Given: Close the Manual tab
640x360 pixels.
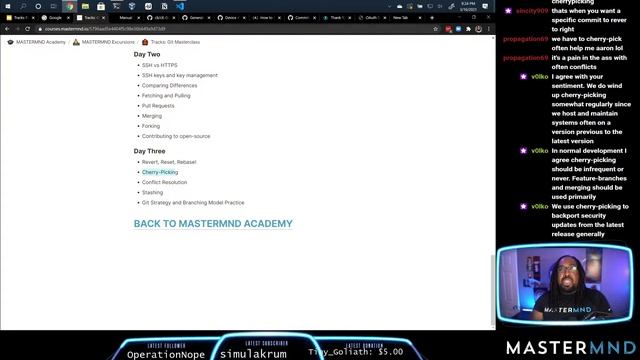Looking at the screenshot, I should click(138, 18).
